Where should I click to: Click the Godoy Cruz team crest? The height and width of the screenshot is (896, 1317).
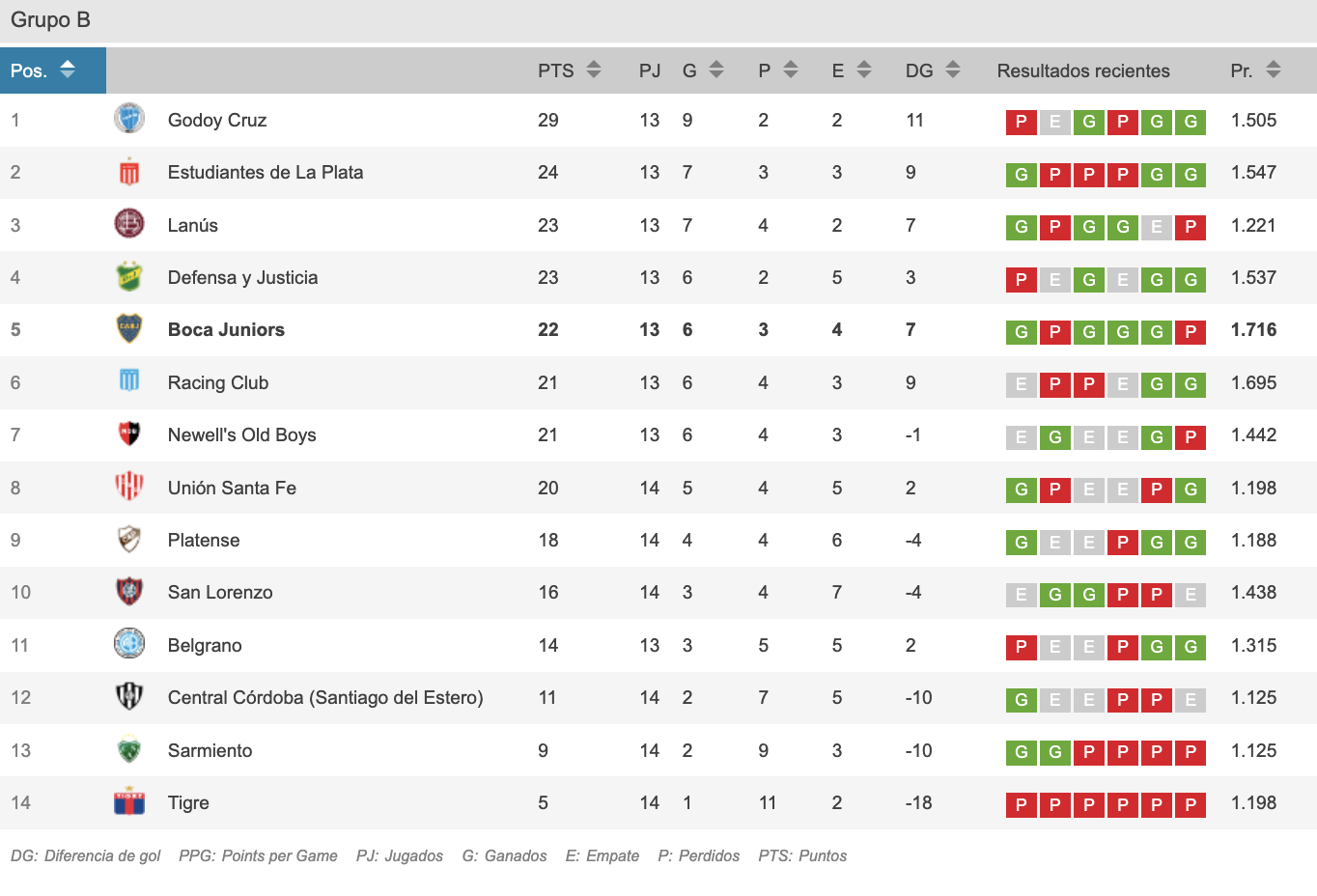pyautogui.click(x=129, y=120)
